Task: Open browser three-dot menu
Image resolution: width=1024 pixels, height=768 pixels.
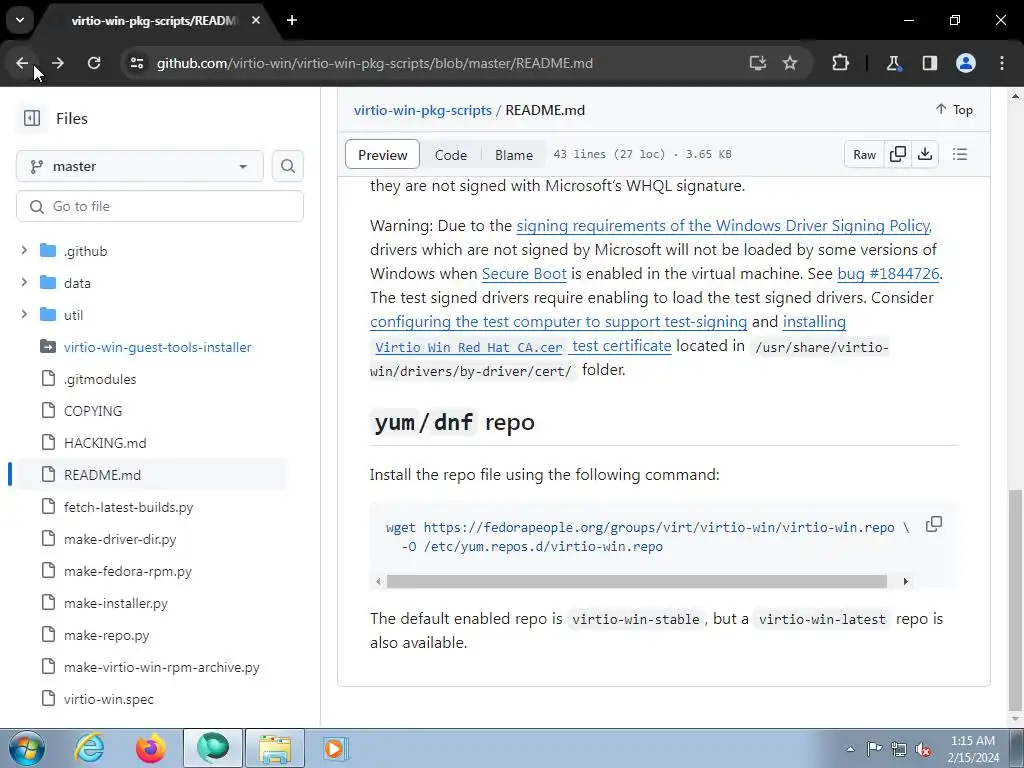Action: coord(1002,63)
